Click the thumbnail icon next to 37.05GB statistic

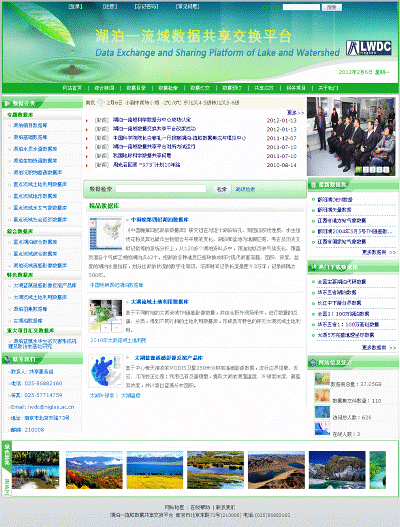coord(322,379)
